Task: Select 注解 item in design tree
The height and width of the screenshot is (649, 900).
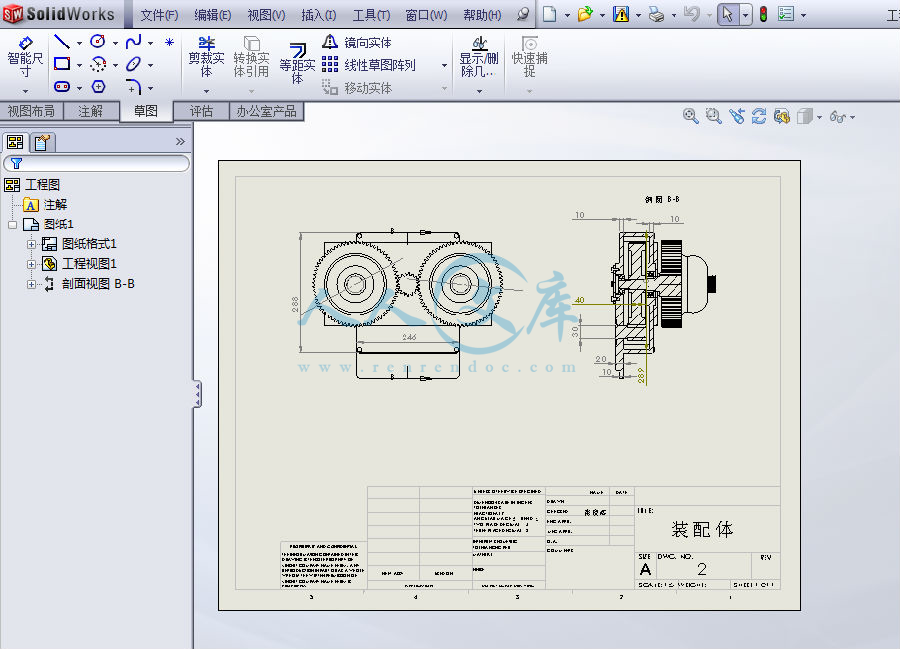Action: [x=45, y=205]
